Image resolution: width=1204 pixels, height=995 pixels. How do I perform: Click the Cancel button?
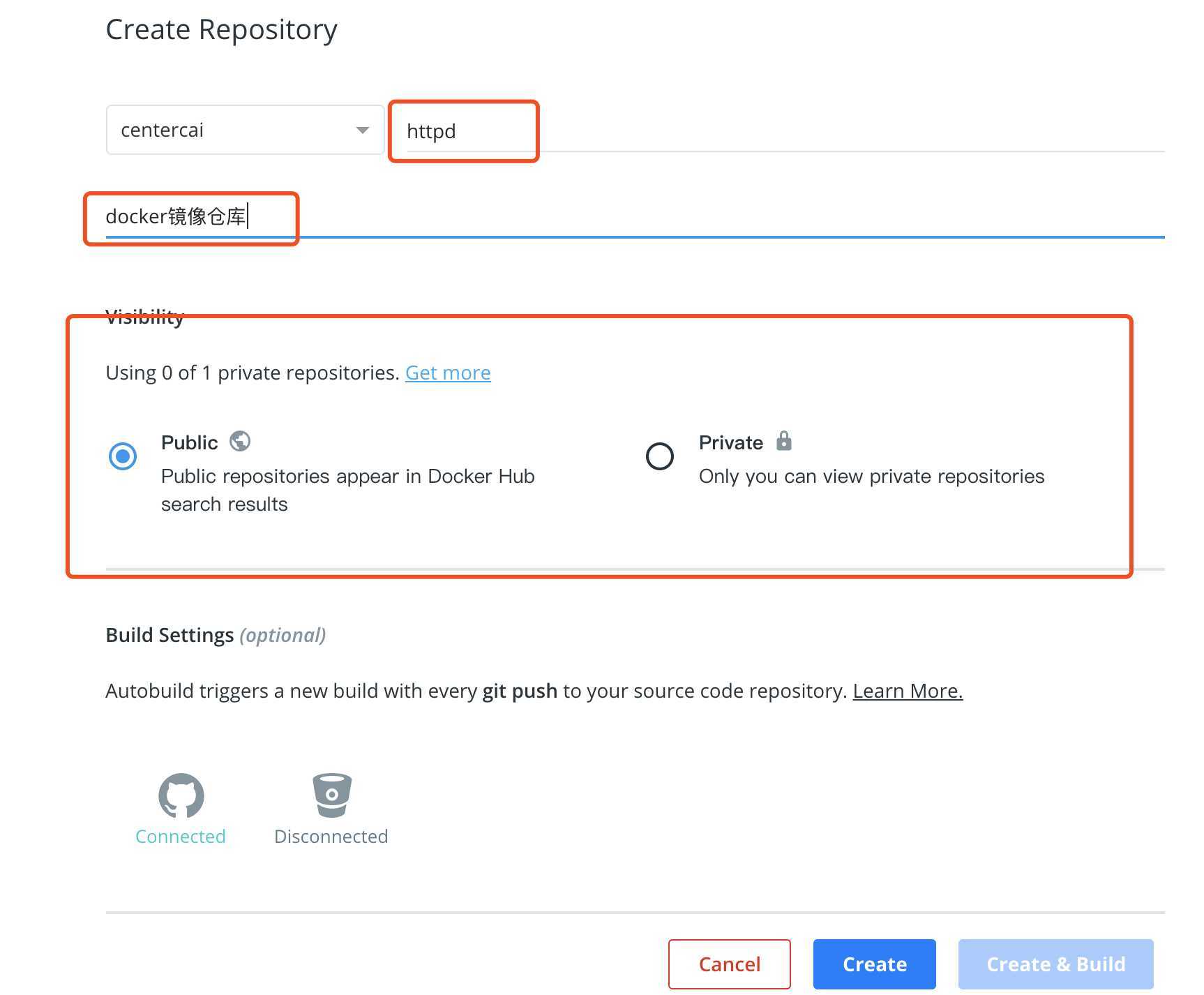(730, 964)
